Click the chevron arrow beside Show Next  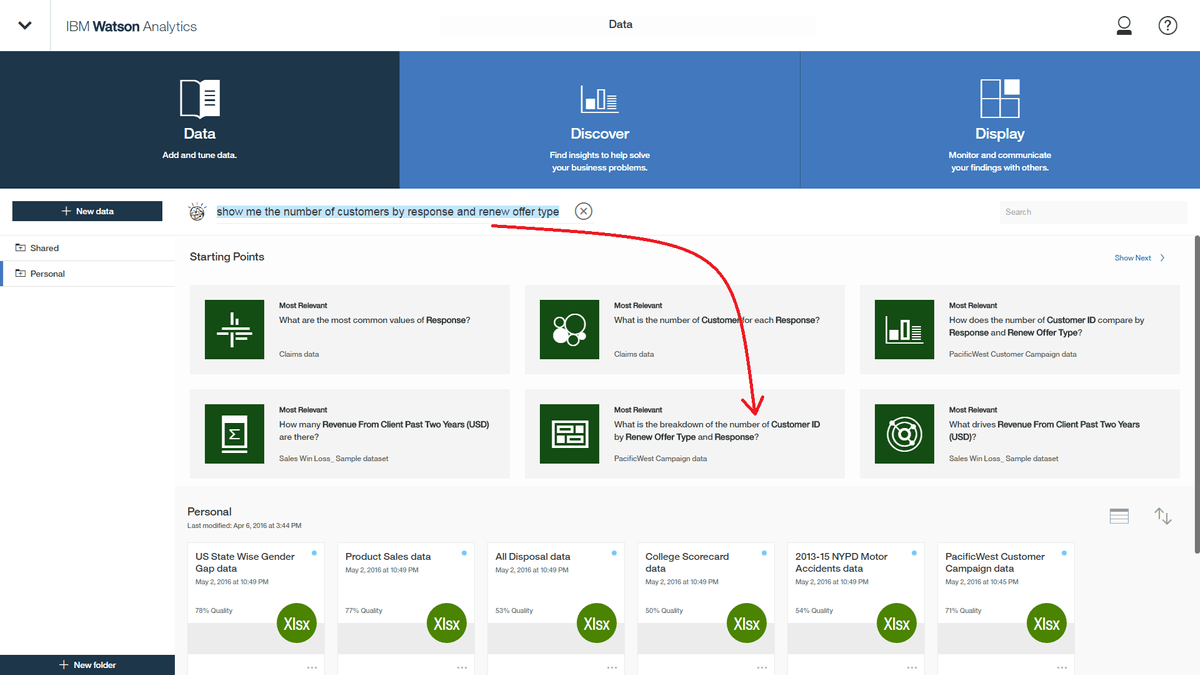point(1163,258)
